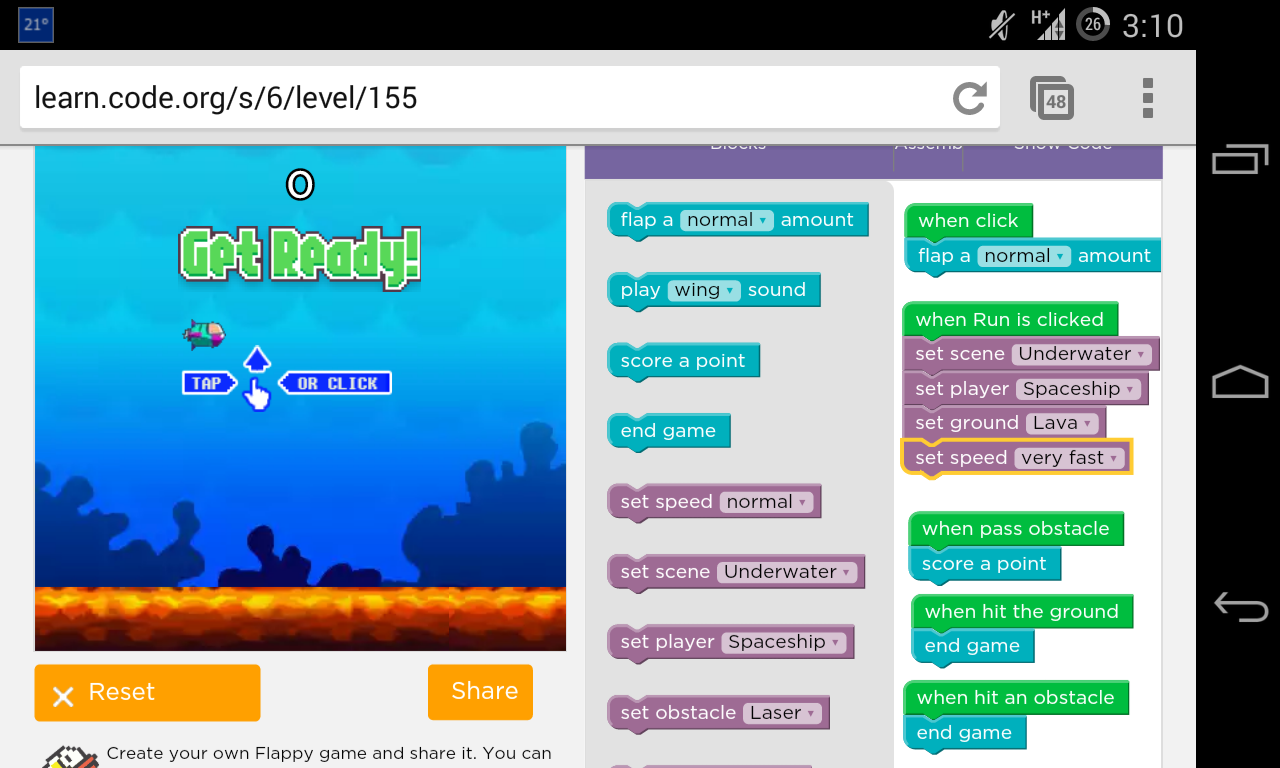The height and width of the screenshot is (768, 1280).
Task: Open the wing sound dropdown
Action: click(704, 290)
